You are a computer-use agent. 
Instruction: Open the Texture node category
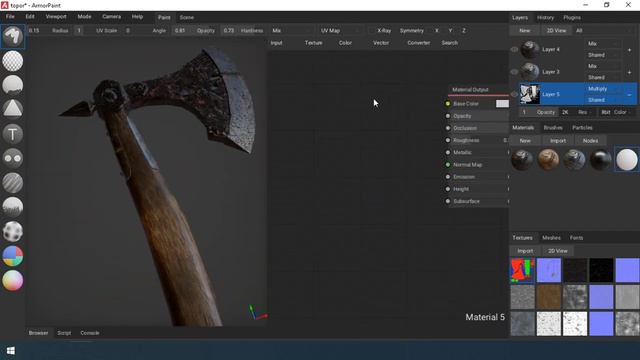[313, 43]
